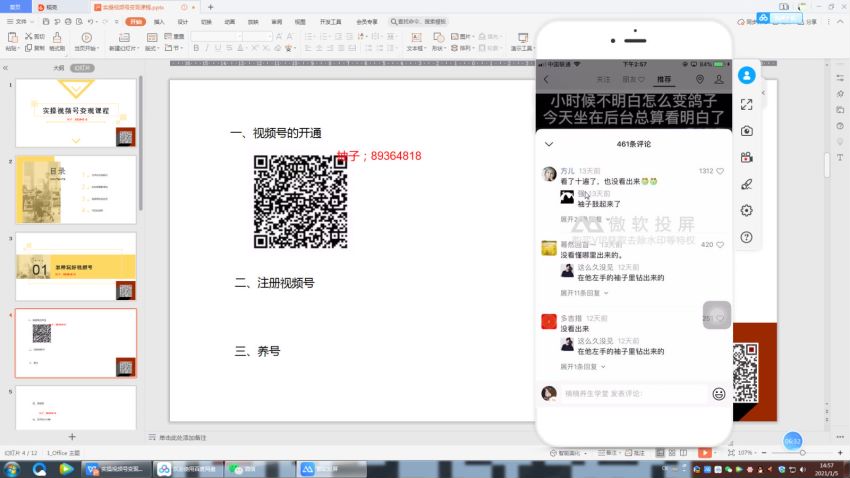This screenshot has width=850, height=478.
Task: Add a new slide with plus button
Action: pyautogui.click(x=72, y=437)
